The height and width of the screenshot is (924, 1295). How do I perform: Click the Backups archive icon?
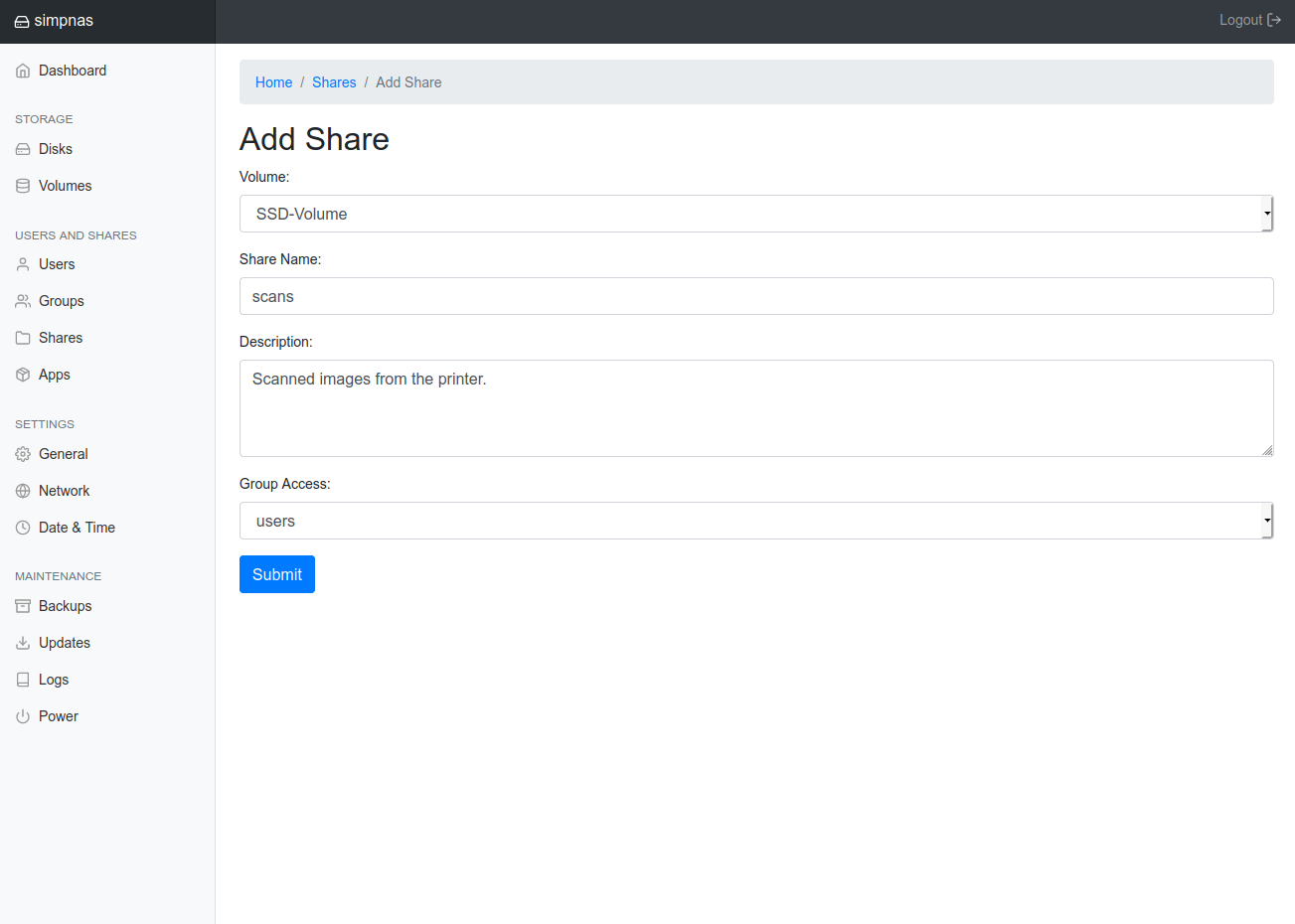pos(23,606)
